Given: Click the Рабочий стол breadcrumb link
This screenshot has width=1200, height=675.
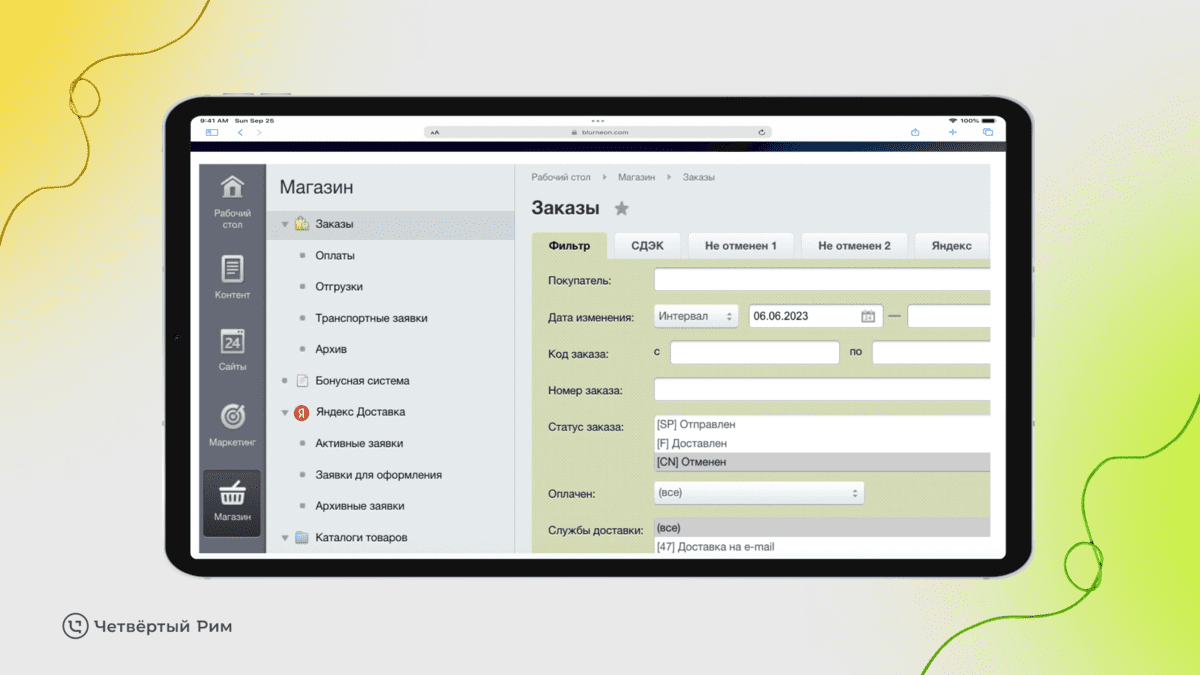Looking at the screenshot, I should [x=560, y=177].
